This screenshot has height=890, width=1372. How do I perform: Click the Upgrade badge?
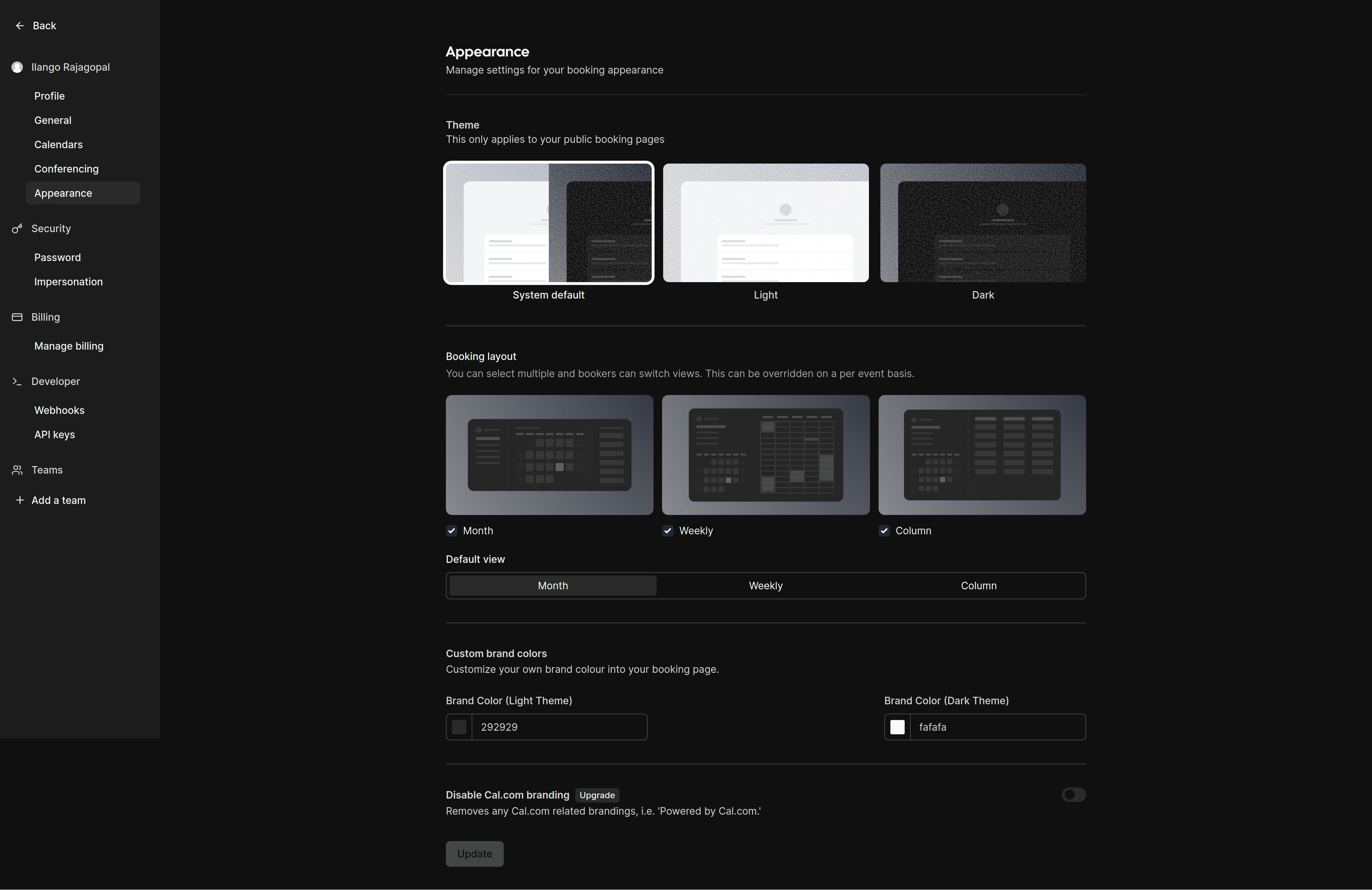(597, 795)
